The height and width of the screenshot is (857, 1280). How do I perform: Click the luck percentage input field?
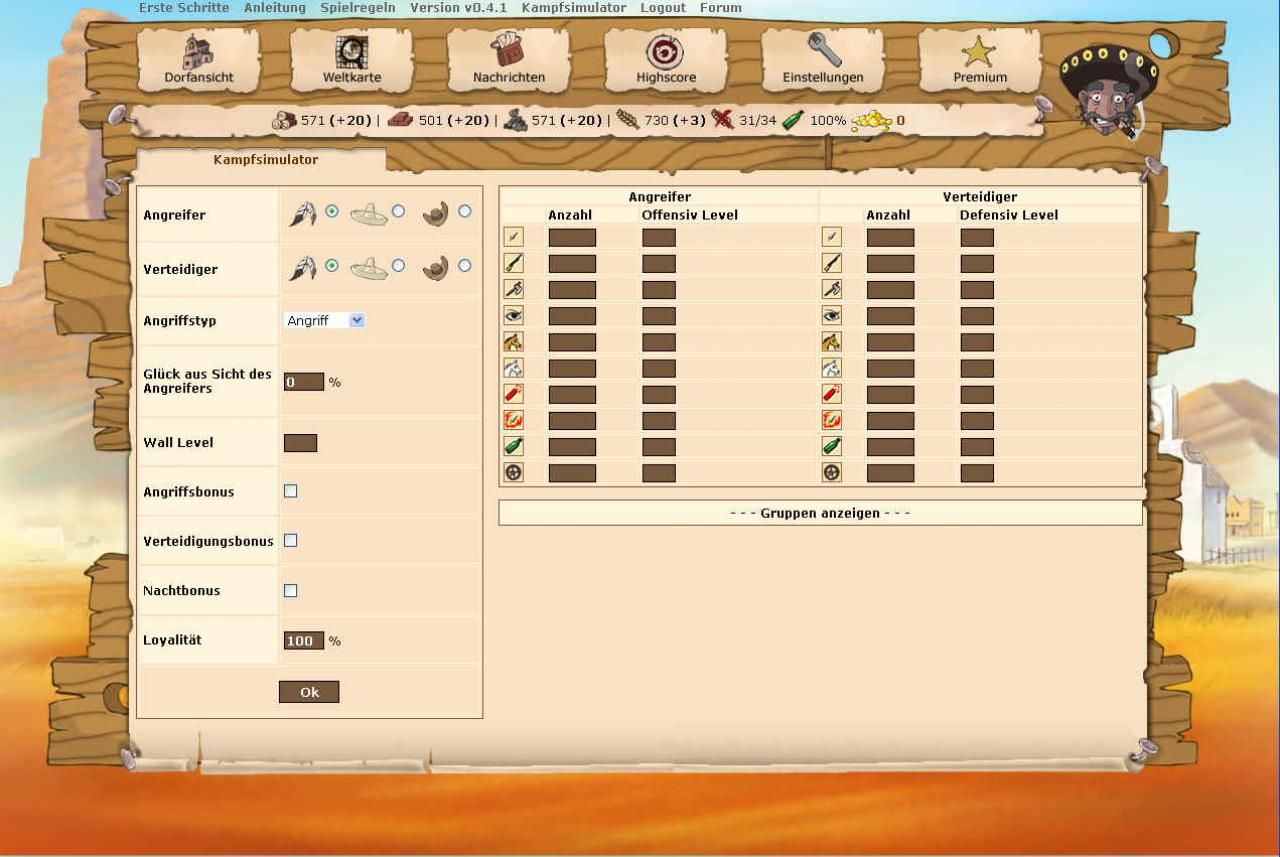(304, 382)
